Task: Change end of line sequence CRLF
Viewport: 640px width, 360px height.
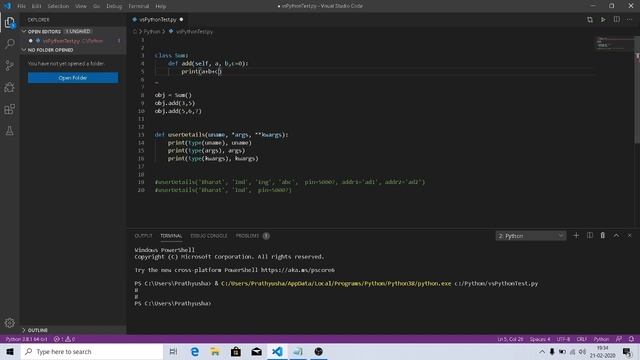Action: click(x=581, y=339)
